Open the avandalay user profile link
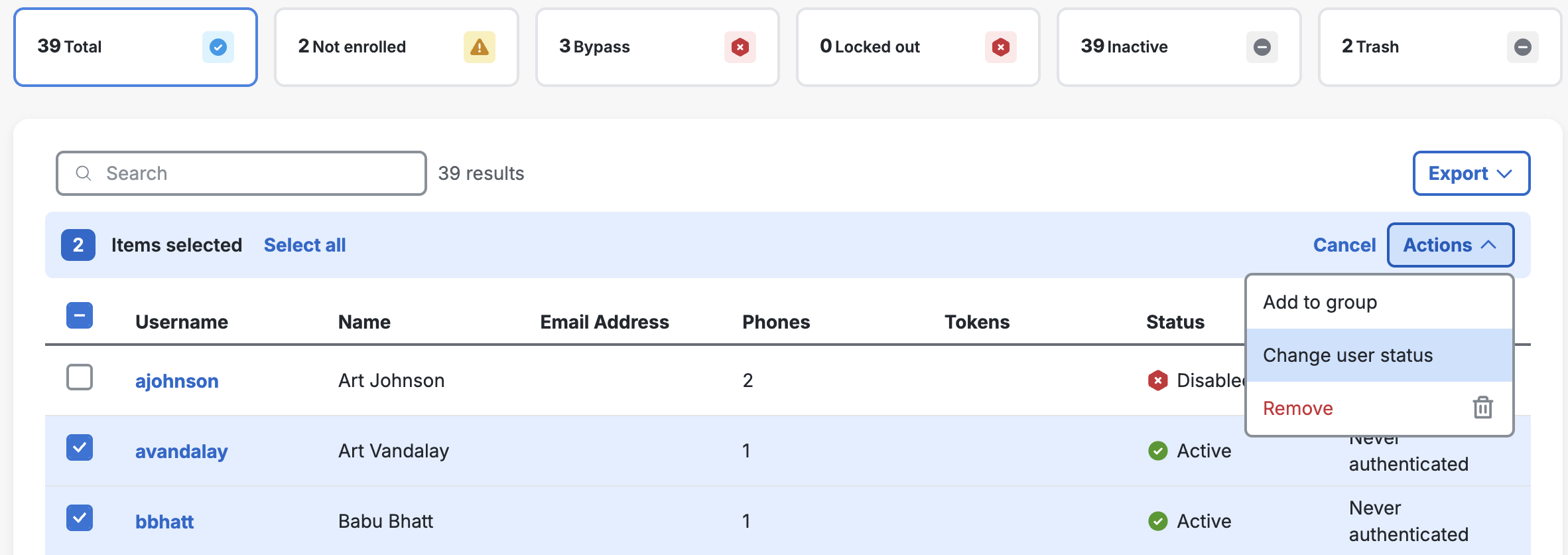The width and height of the screenshot is (1568, 555). coord(181,451)
